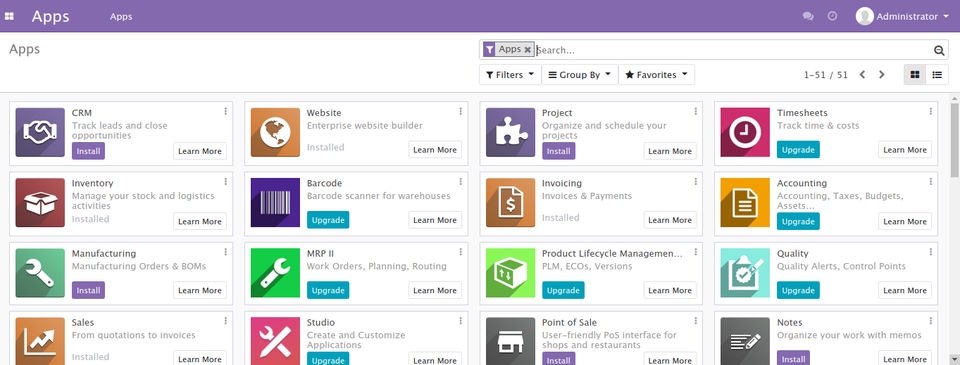Viewport: 960px width, 365px height.
Task: Open the Favorites dropdown
Action: click(x=656, y=75)
